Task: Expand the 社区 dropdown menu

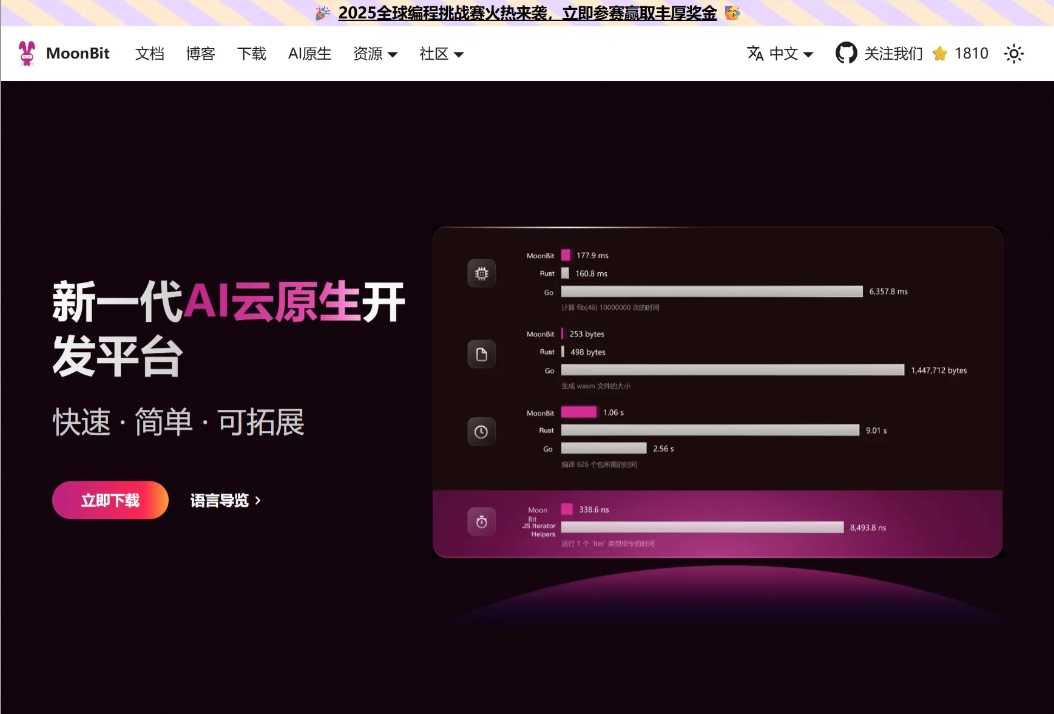Action: point(441,53)
